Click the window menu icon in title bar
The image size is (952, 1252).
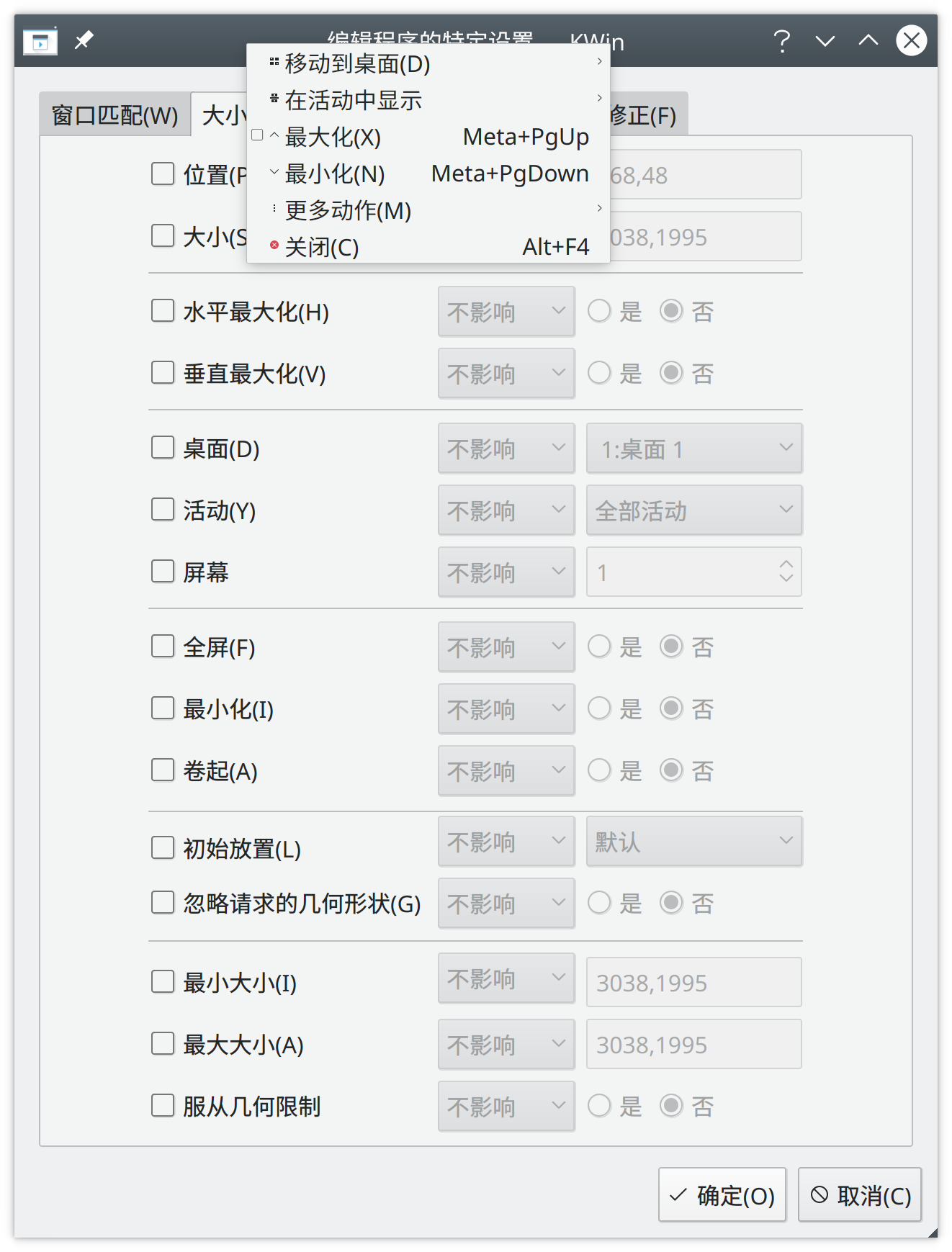point(40,42)
